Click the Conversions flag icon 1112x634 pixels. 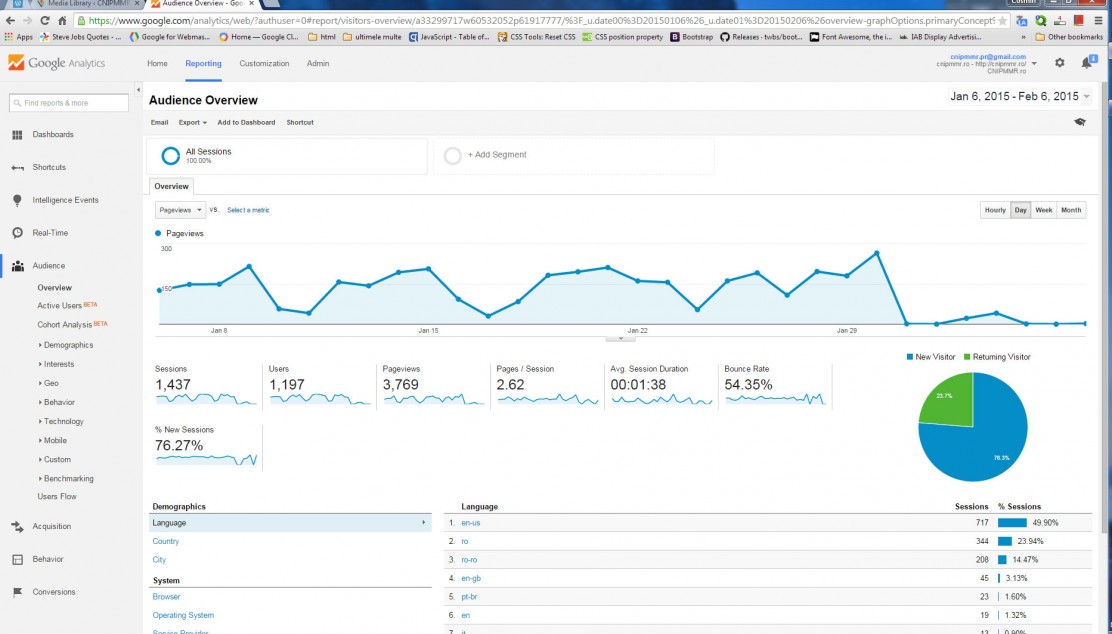(x=17, y=592)
